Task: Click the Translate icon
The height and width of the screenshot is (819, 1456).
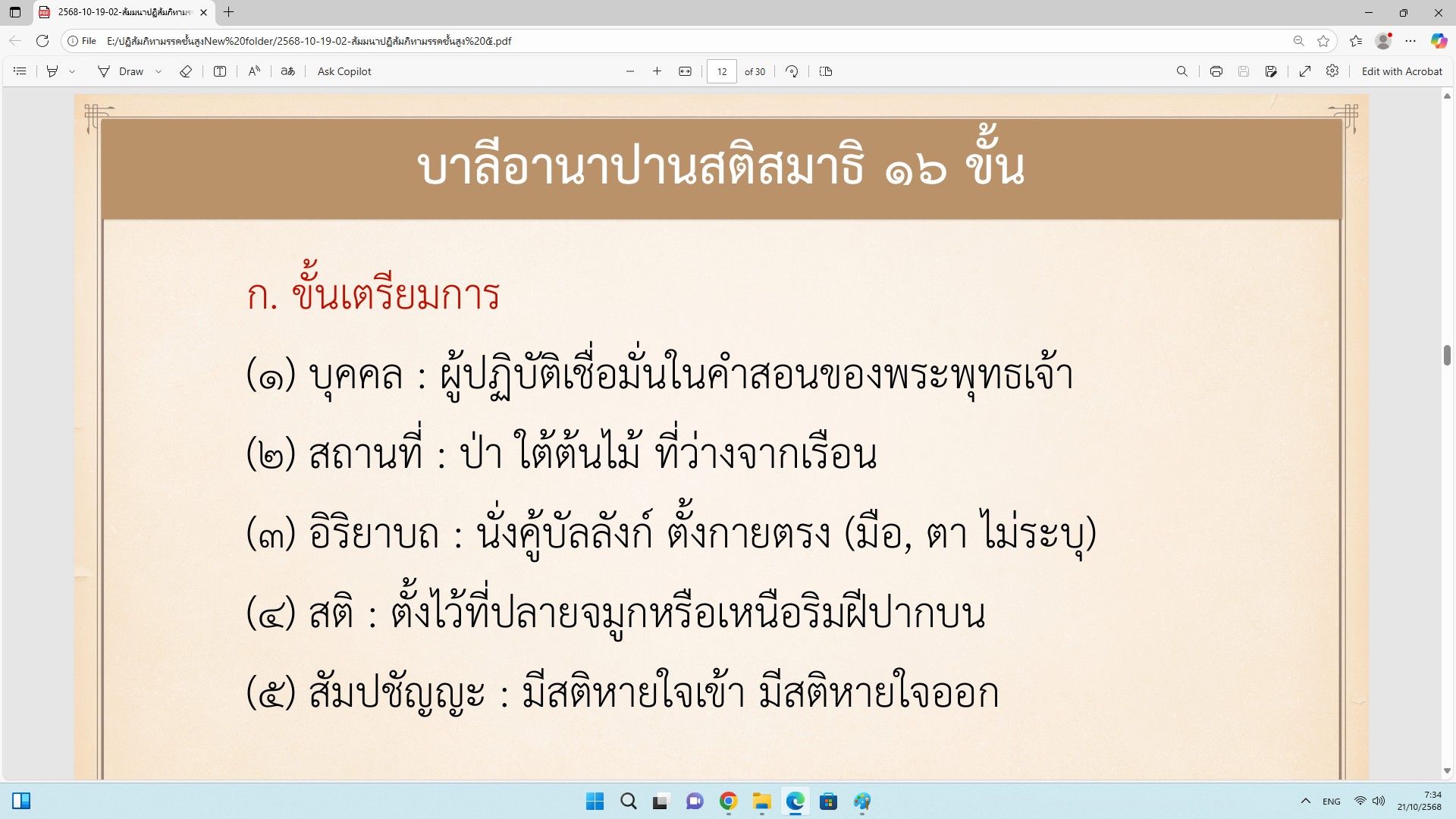Action: point(287,71)
